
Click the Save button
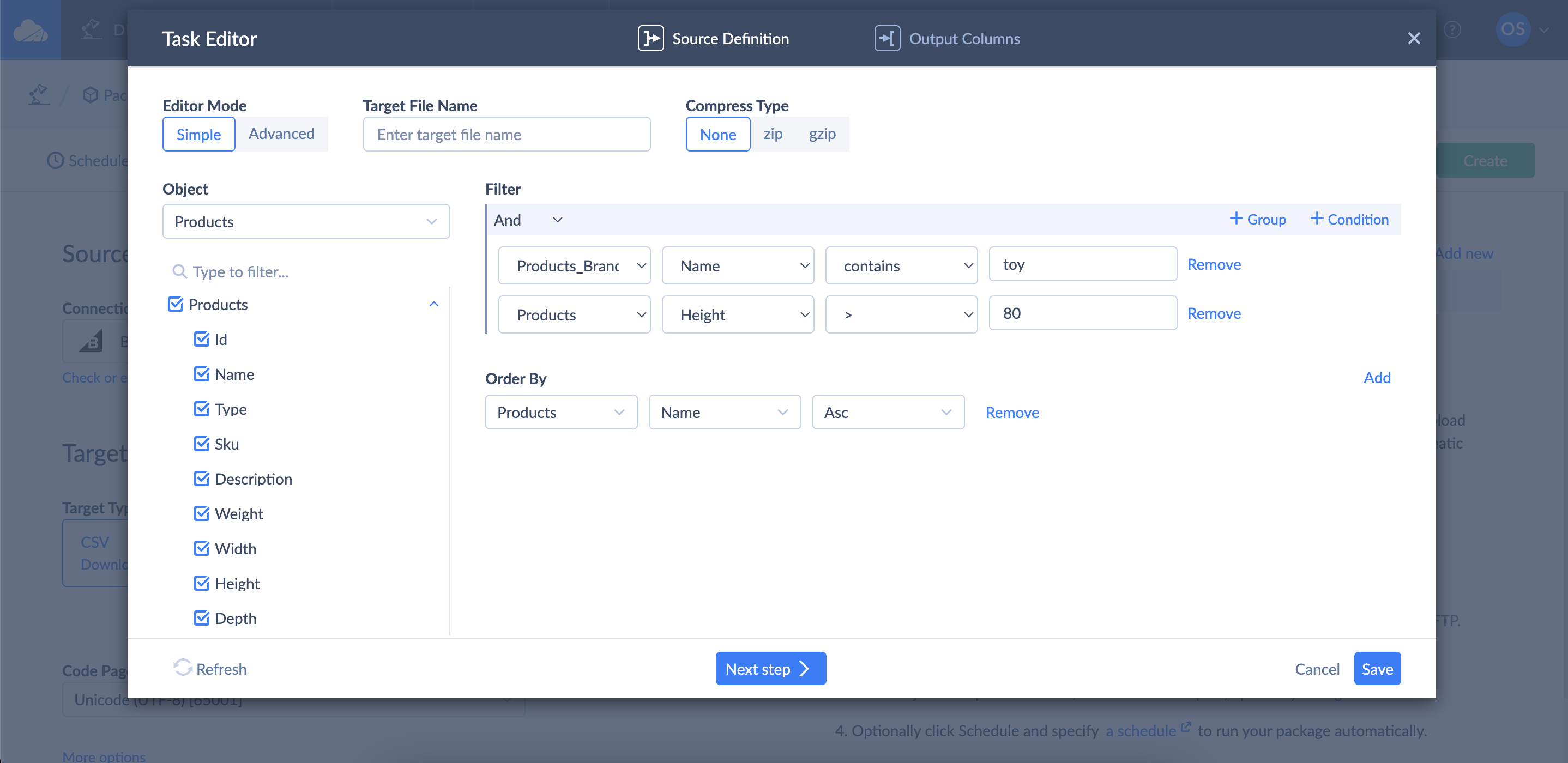tap(1377, 668)
